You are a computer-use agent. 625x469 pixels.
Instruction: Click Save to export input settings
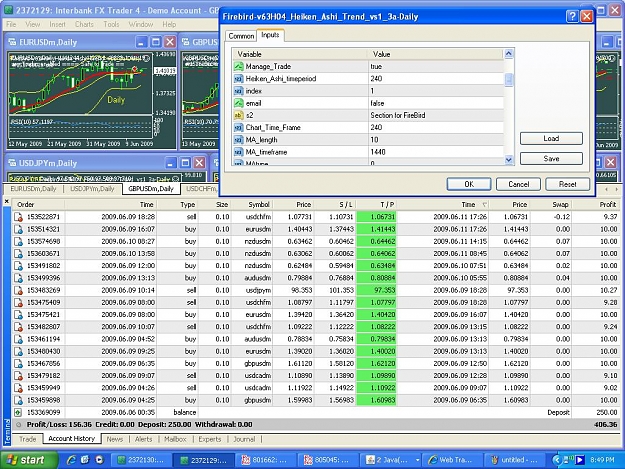551,159
